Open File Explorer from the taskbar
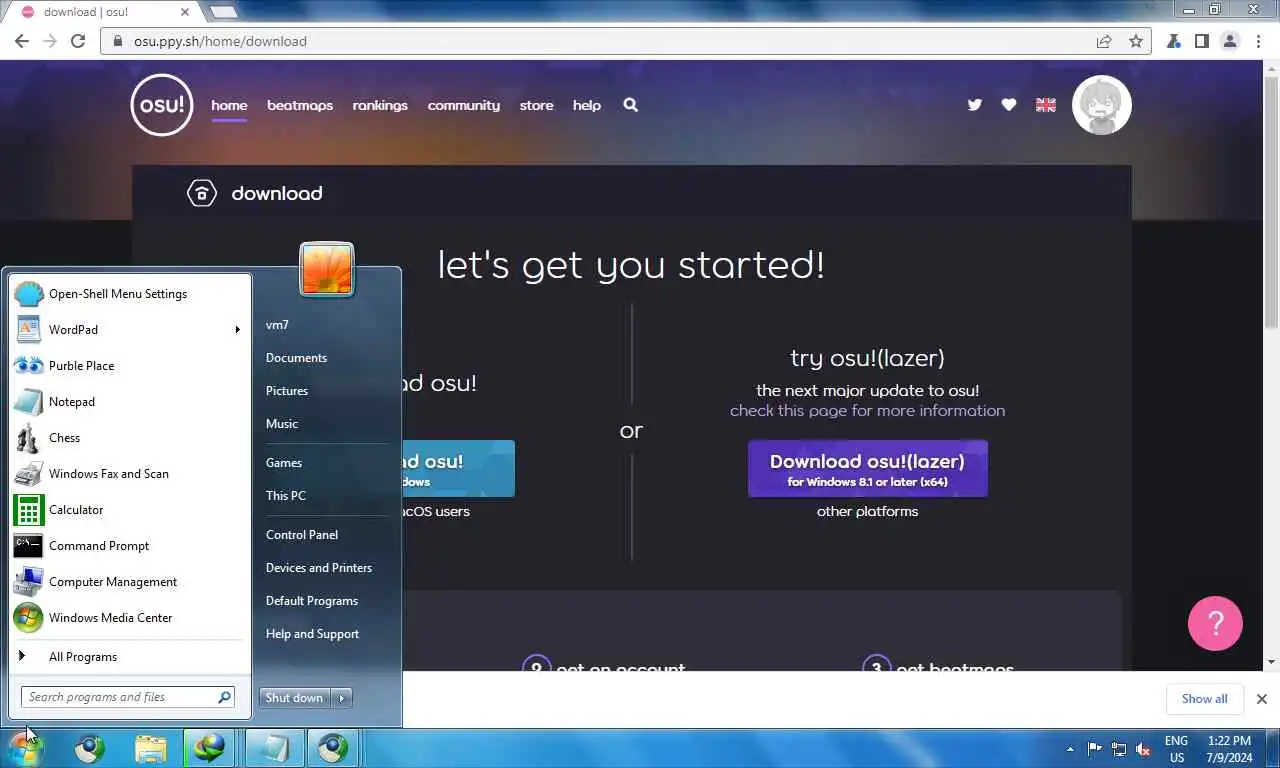 click(x=151, y=748)
